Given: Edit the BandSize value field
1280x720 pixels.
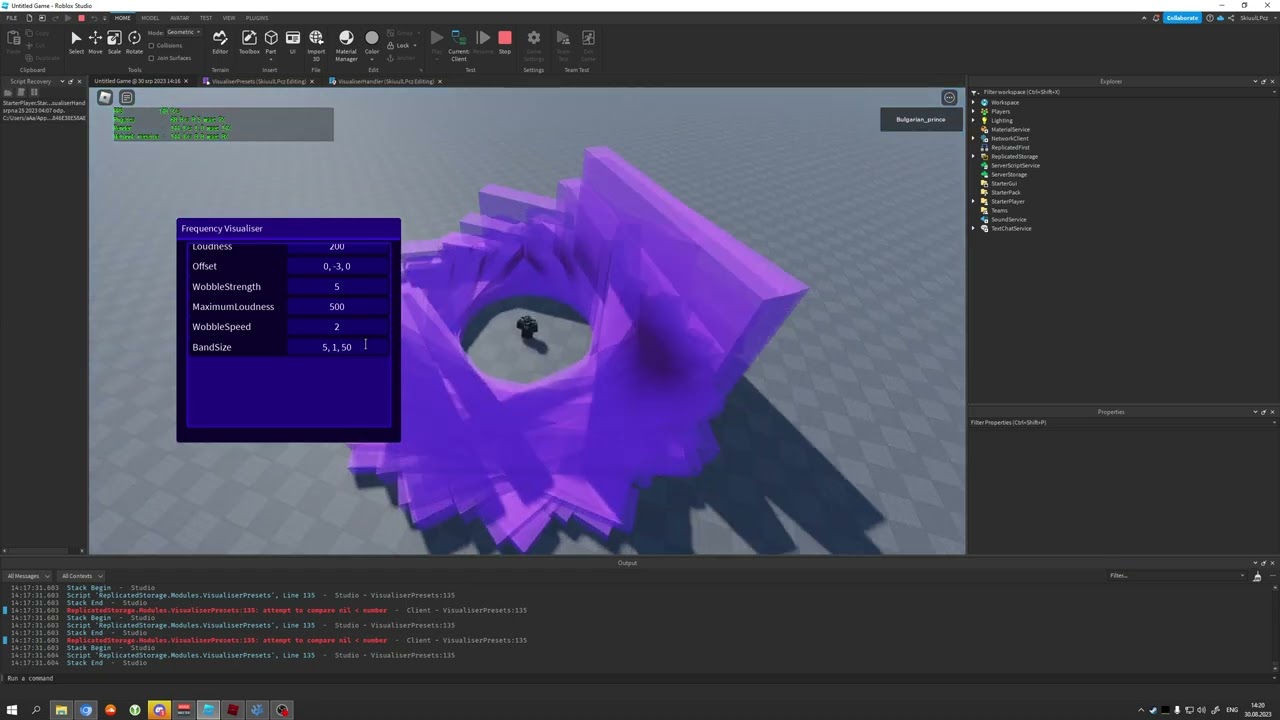Looking at the screenshot, I should point(337,347).
